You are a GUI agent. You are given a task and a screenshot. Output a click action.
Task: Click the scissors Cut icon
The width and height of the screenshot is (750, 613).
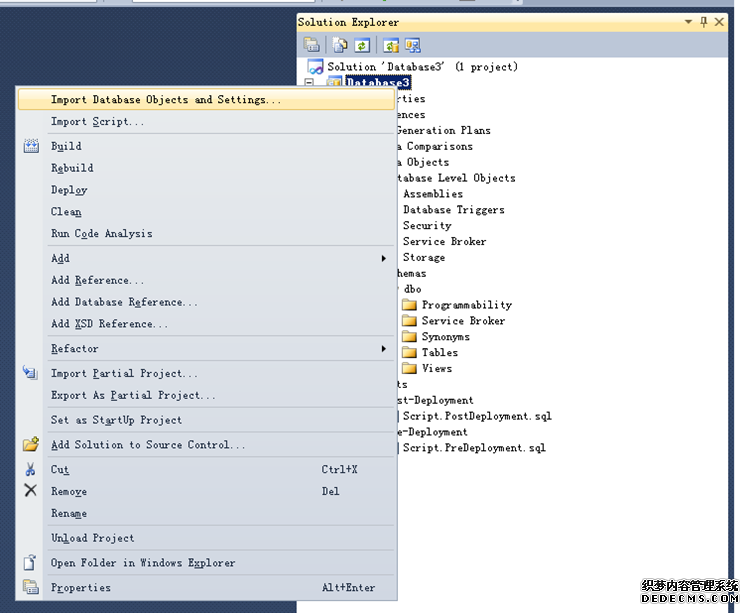click(30, 469)
